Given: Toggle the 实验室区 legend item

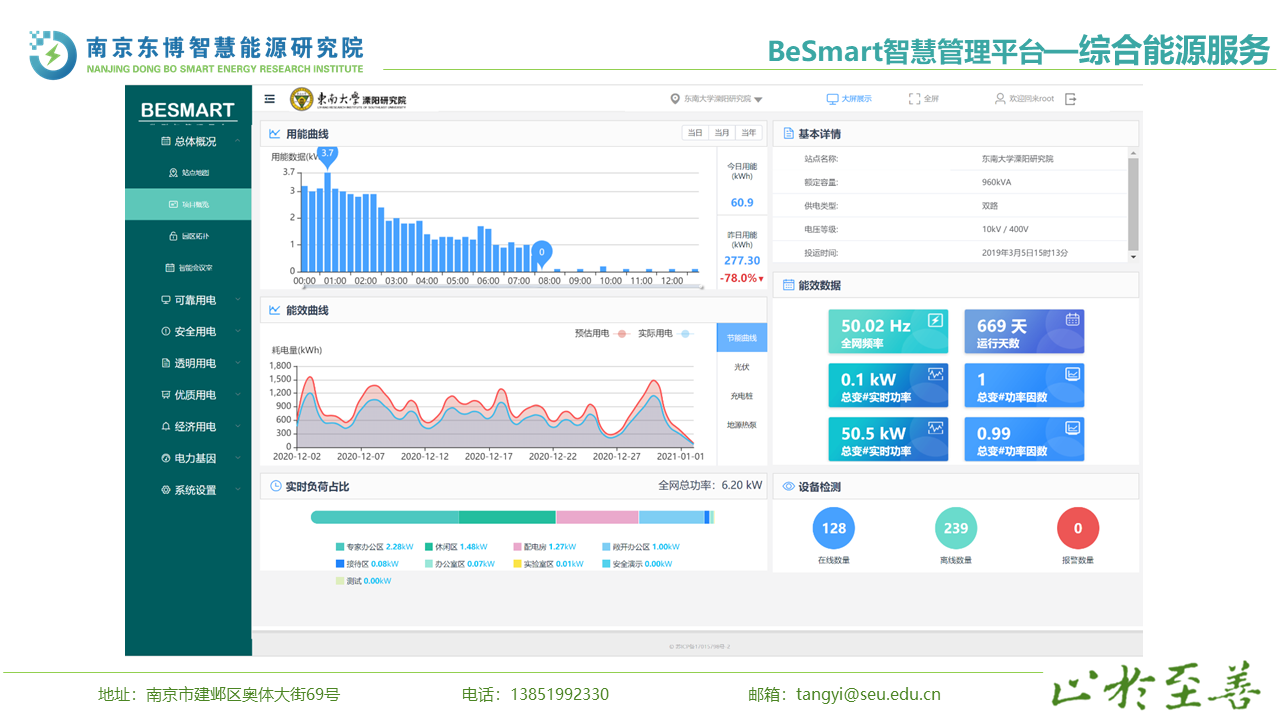Looking at the screenshot, I should pos(548,564).
